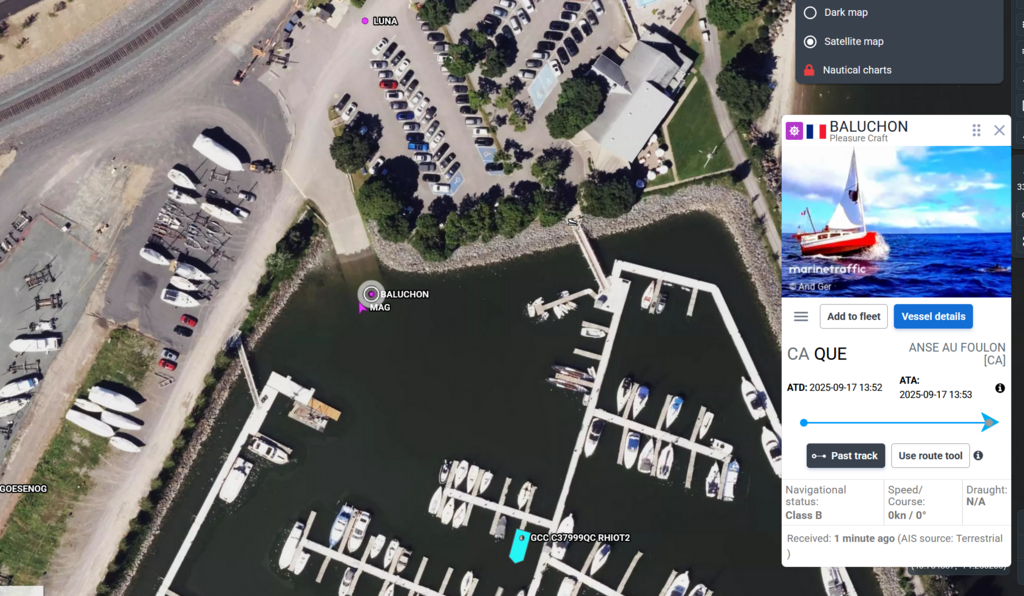
Task: Click the LUNA vessel marker
Action: (365, 21)
